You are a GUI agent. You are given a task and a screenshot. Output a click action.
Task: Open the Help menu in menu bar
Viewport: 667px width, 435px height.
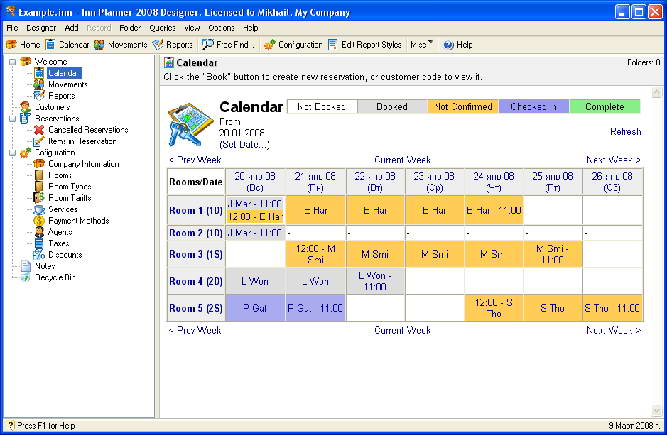click(x=251, y=28)
